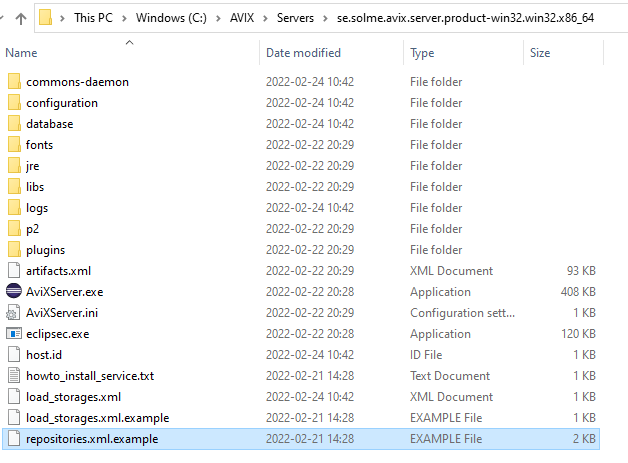Image resolution: width=628 pixels, height=463 pixels.
Task: Click the AviXServer.ini configuration file icon
Action: tap(13, 313)
